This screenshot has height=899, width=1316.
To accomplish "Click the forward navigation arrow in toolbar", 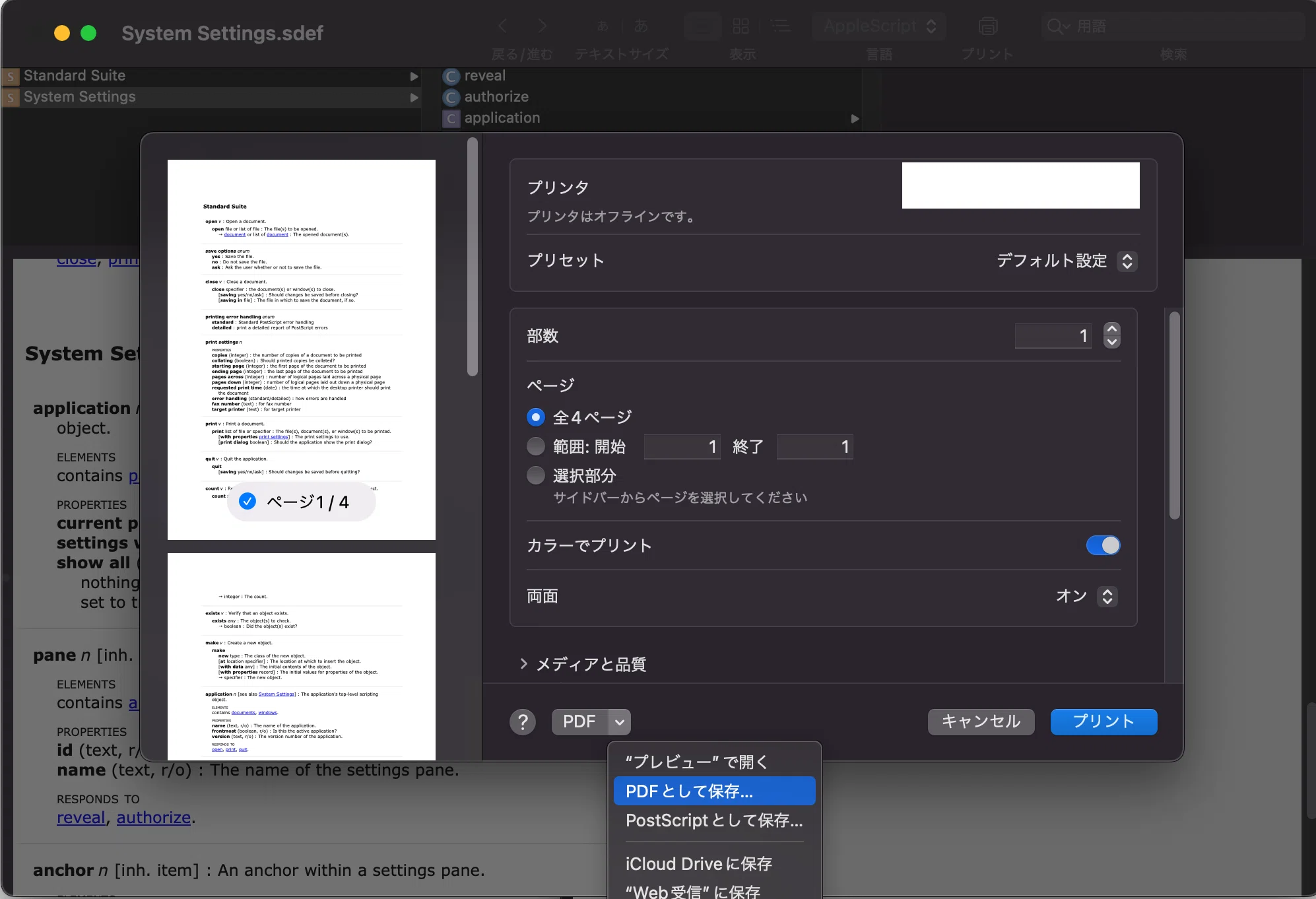I will tap(542, 26).
